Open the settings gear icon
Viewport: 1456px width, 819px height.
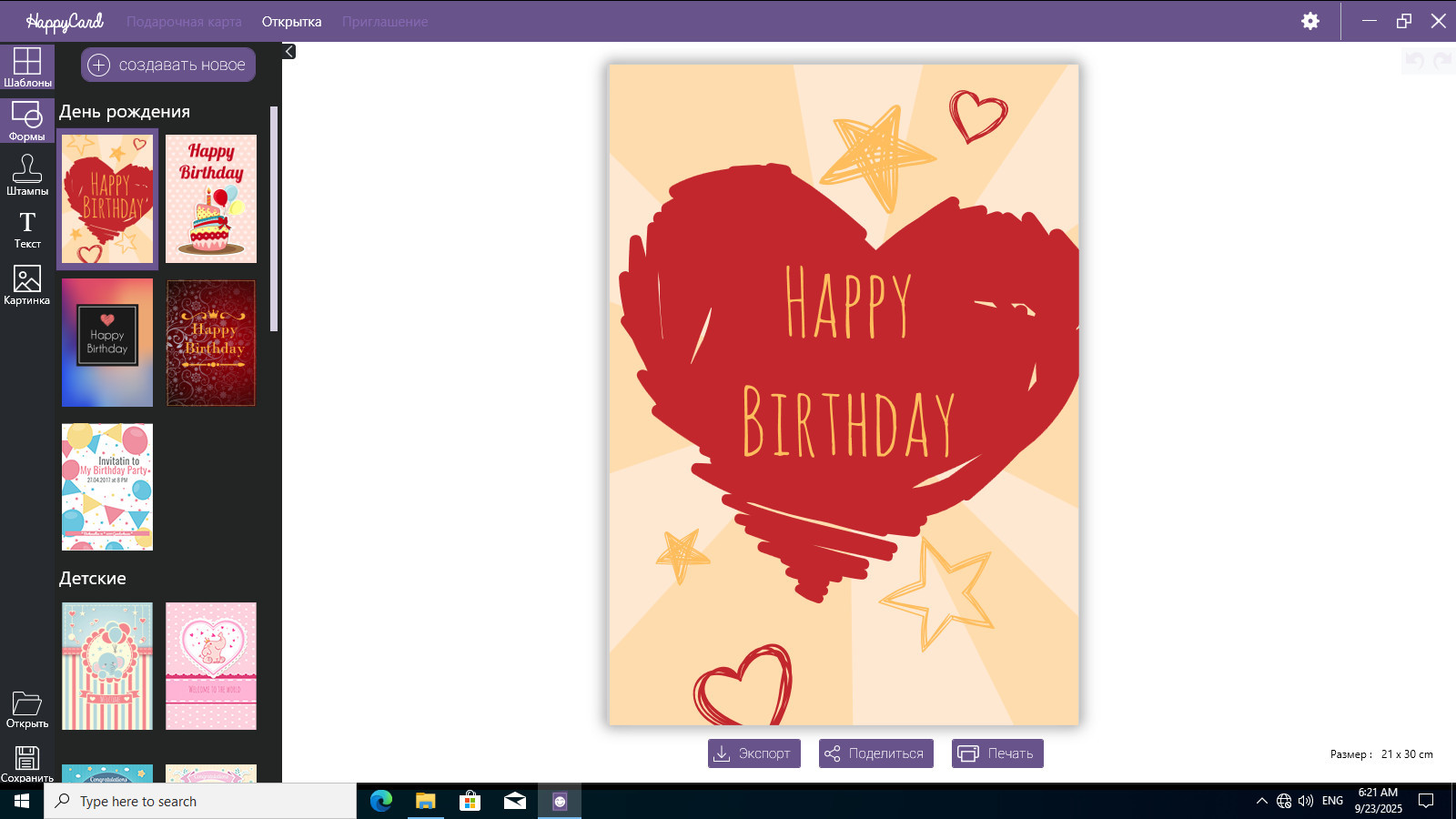click(1309, 21)
